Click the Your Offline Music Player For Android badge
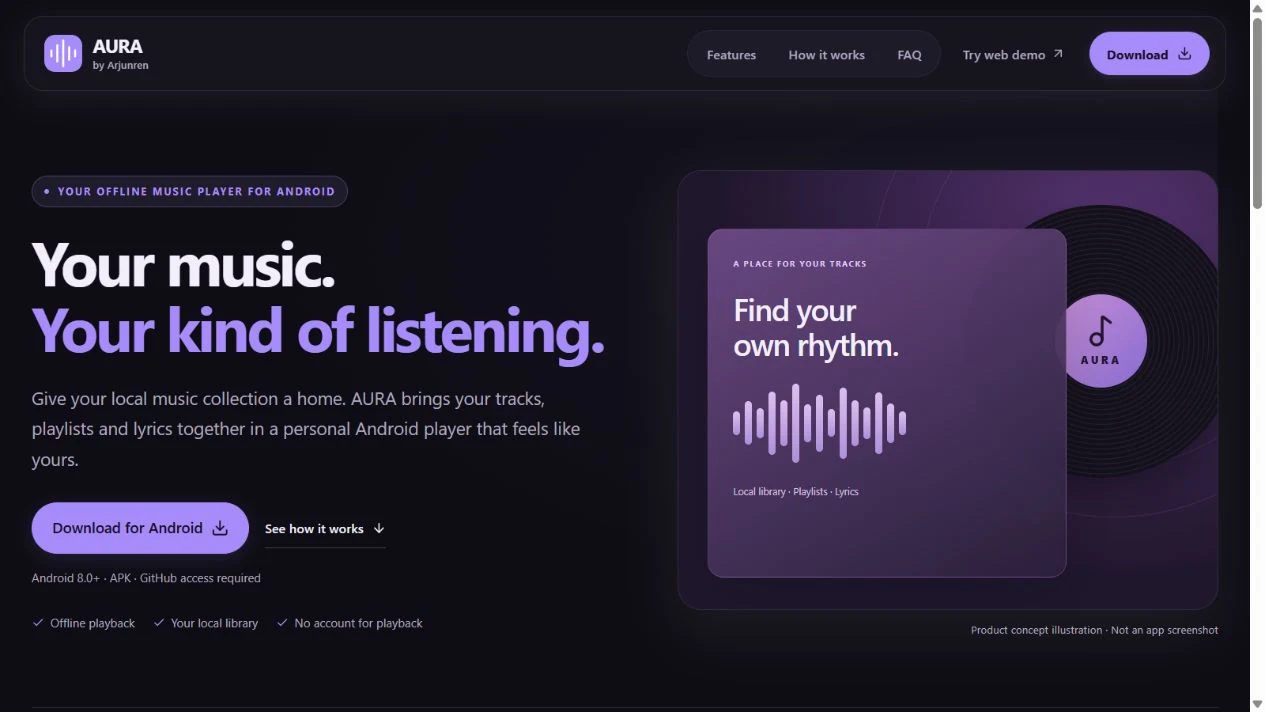This screenshot has height=712, width=1265. tap(189, 191)
